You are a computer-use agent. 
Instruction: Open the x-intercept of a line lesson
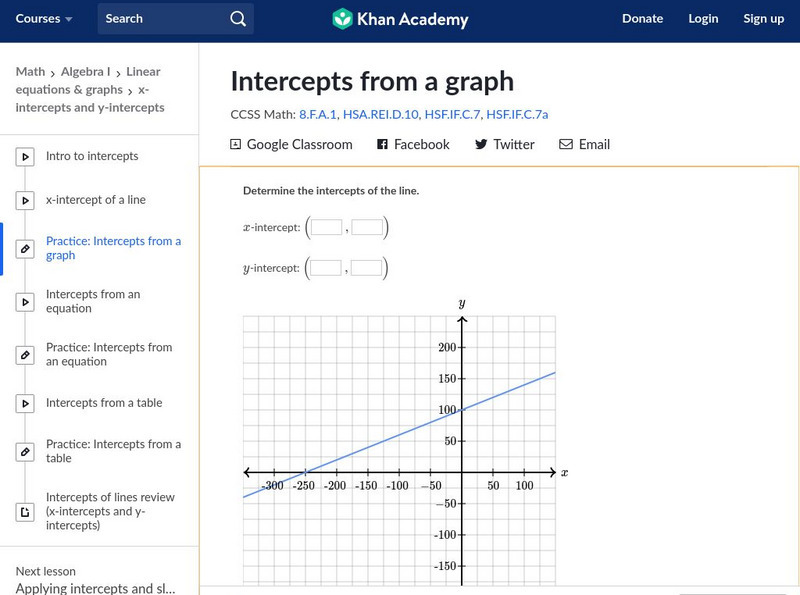96,200
